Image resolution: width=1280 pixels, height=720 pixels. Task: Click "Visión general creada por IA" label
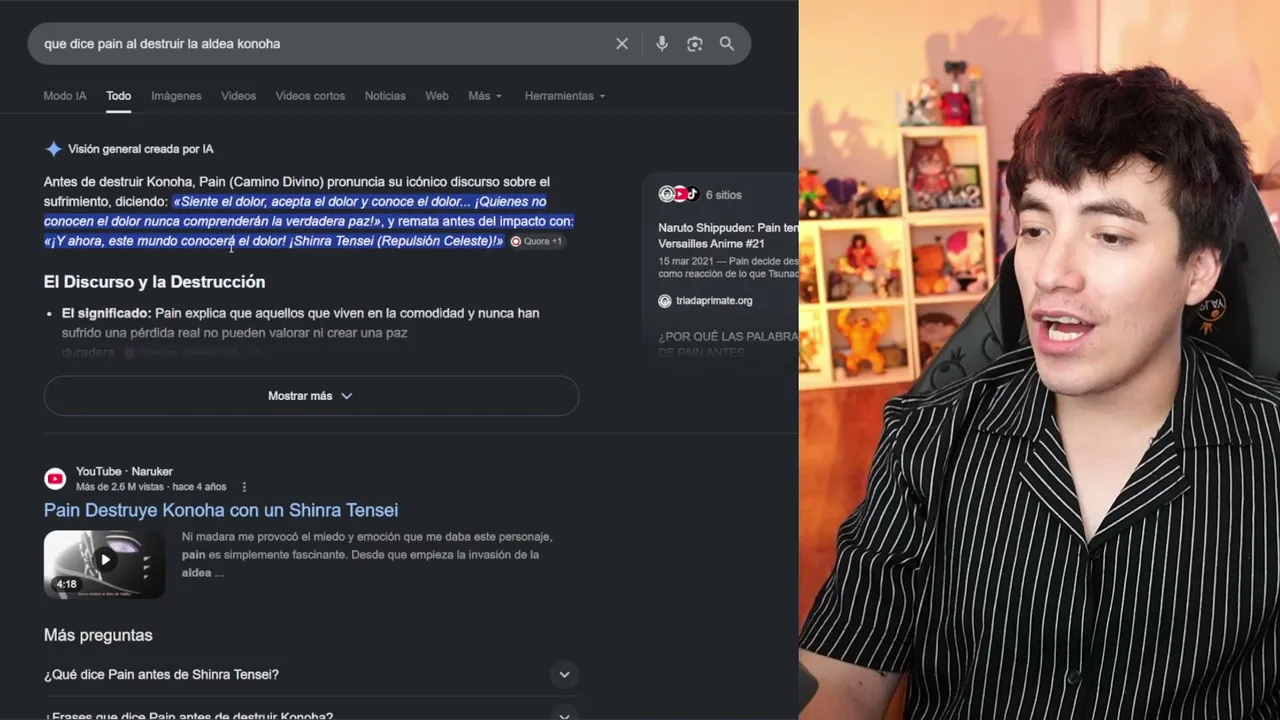point(140,149)
